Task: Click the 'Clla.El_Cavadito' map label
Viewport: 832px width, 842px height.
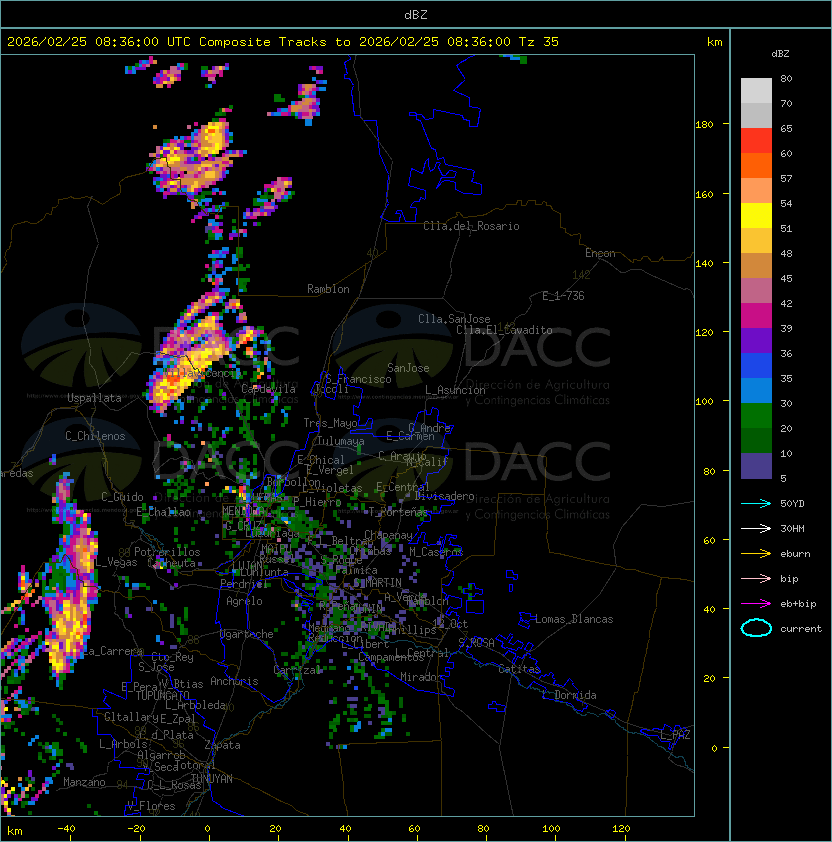Action: [x=504, y=330]
